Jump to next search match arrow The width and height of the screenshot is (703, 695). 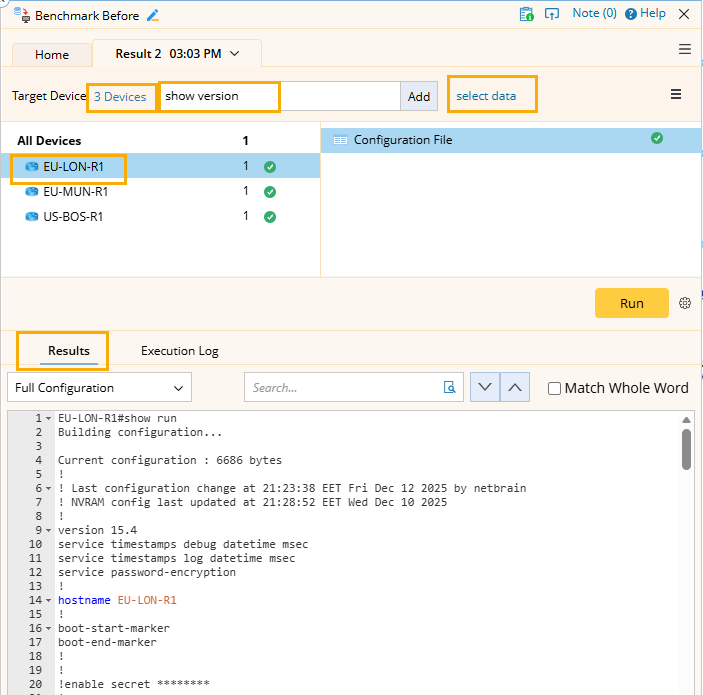(x=485, y=388)
